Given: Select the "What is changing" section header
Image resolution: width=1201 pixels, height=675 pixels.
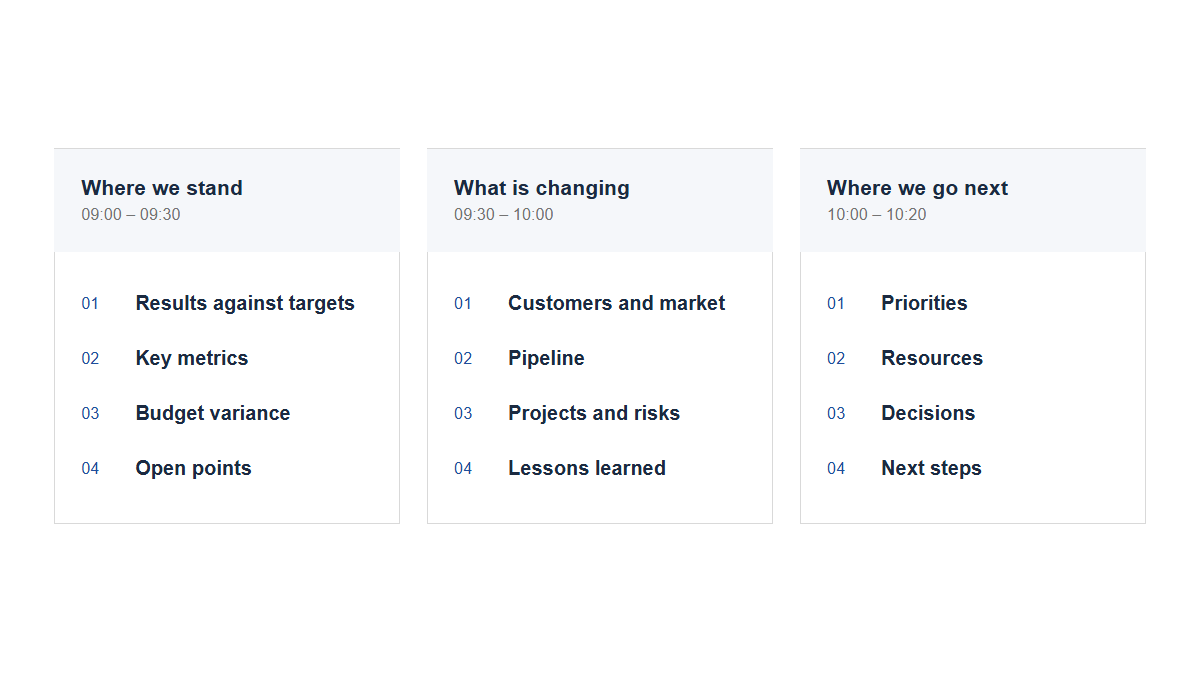Looking at the screenshot, I should point(542,188).
